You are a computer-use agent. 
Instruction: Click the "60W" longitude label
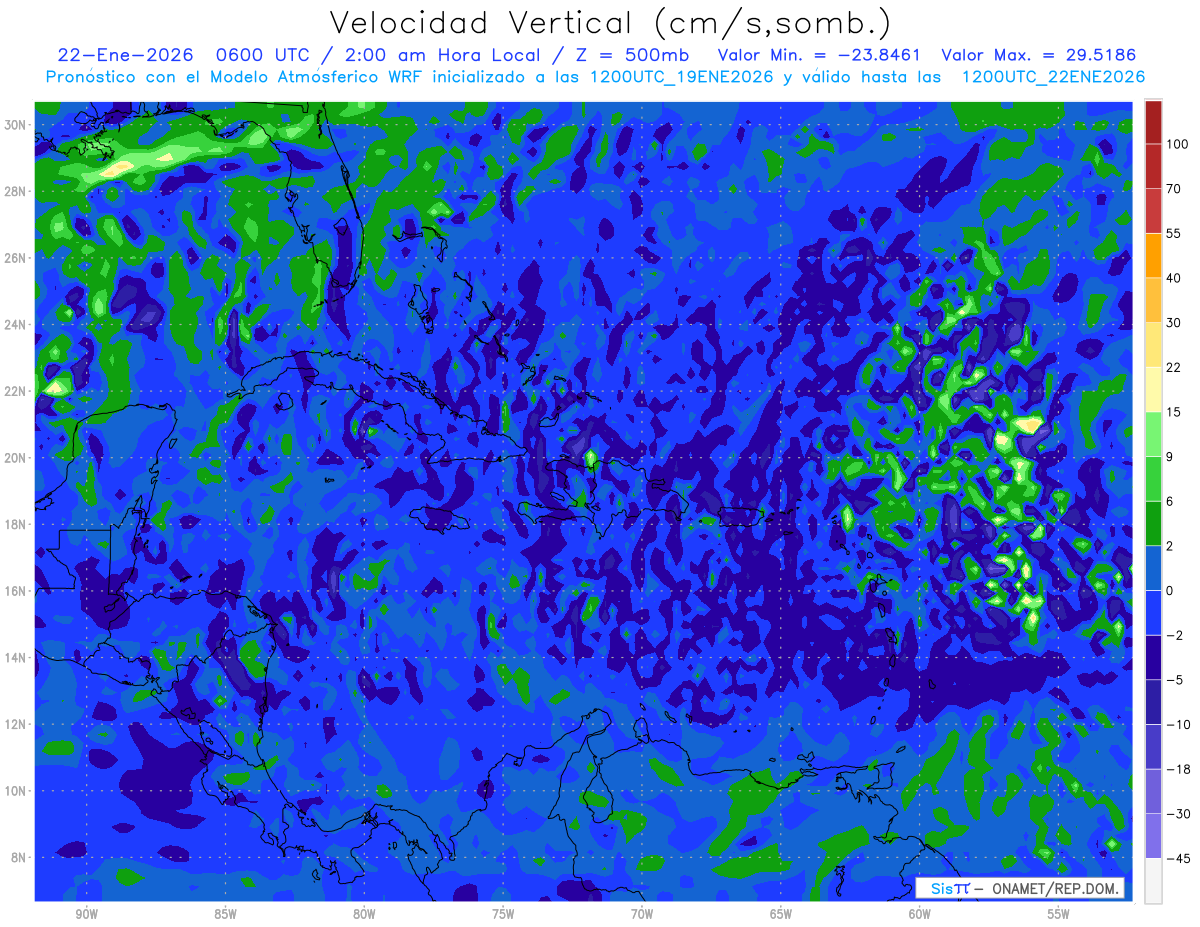(920, 914)
